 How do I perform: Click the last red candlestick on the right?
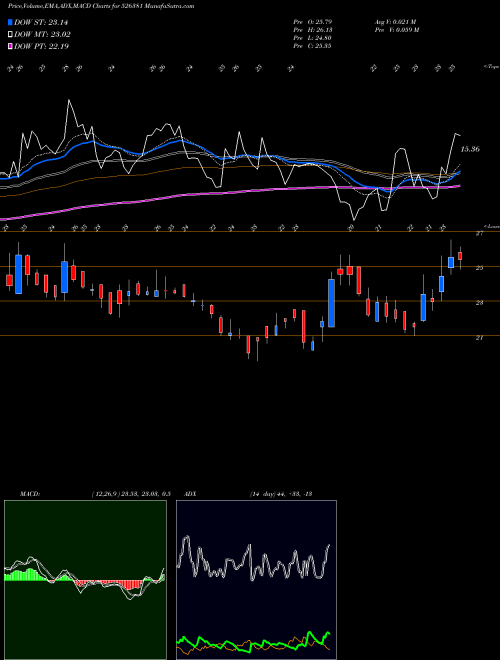tap(460, 256)
